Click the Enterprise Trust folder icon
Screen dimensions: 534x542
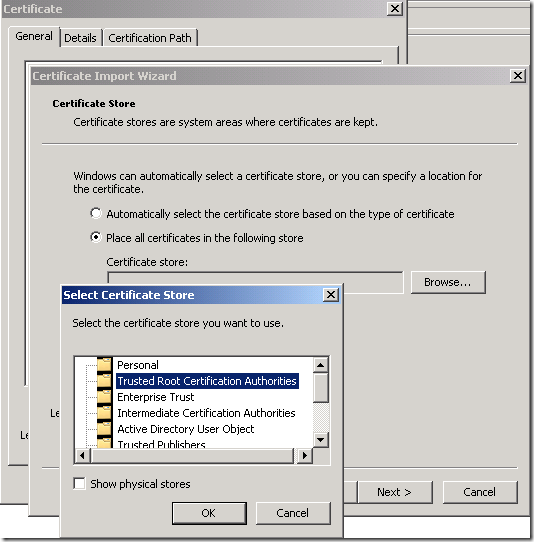tap(104, 396)
